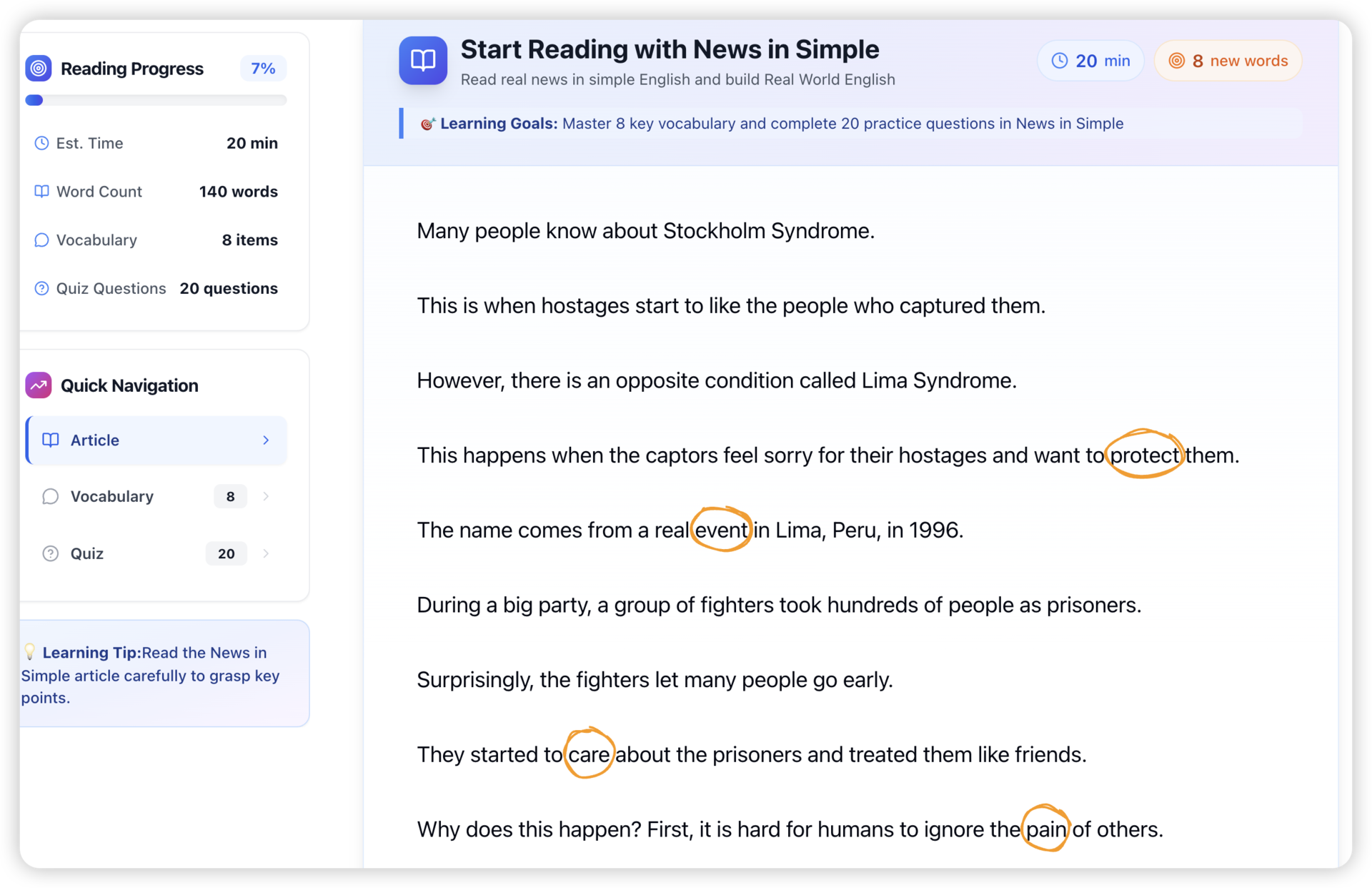
Task: Click the circled word "event"
Action: pyautogui.click(x=721, y=530)
